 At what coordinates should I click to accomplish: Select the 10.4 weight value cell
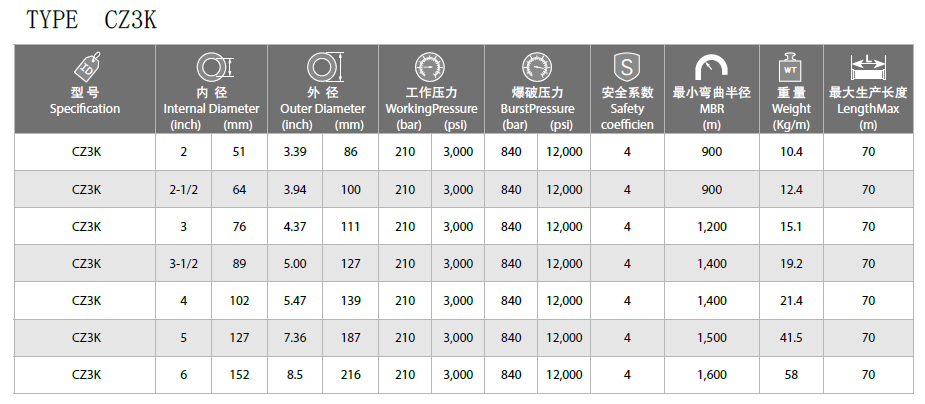[x=791, y=152]
